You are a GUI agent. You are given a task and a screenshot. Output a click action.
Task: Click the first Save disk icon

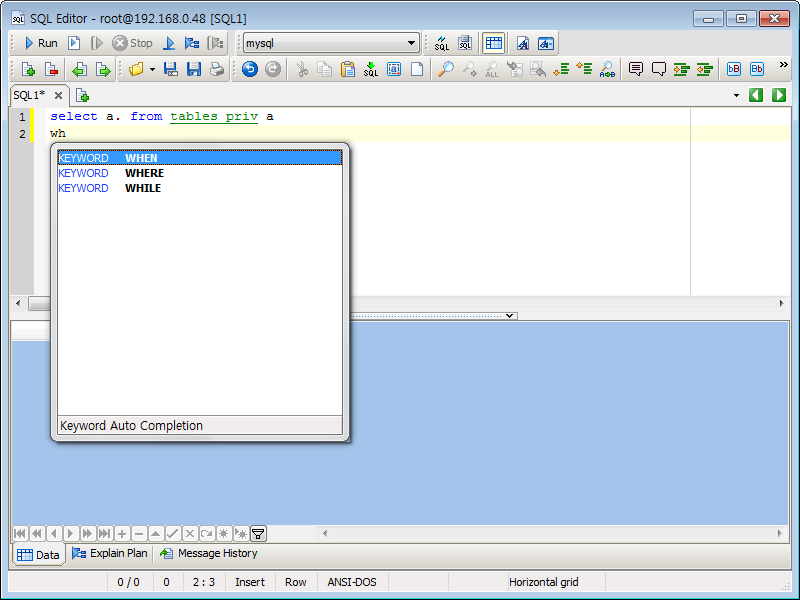click(x=170, y=69)
